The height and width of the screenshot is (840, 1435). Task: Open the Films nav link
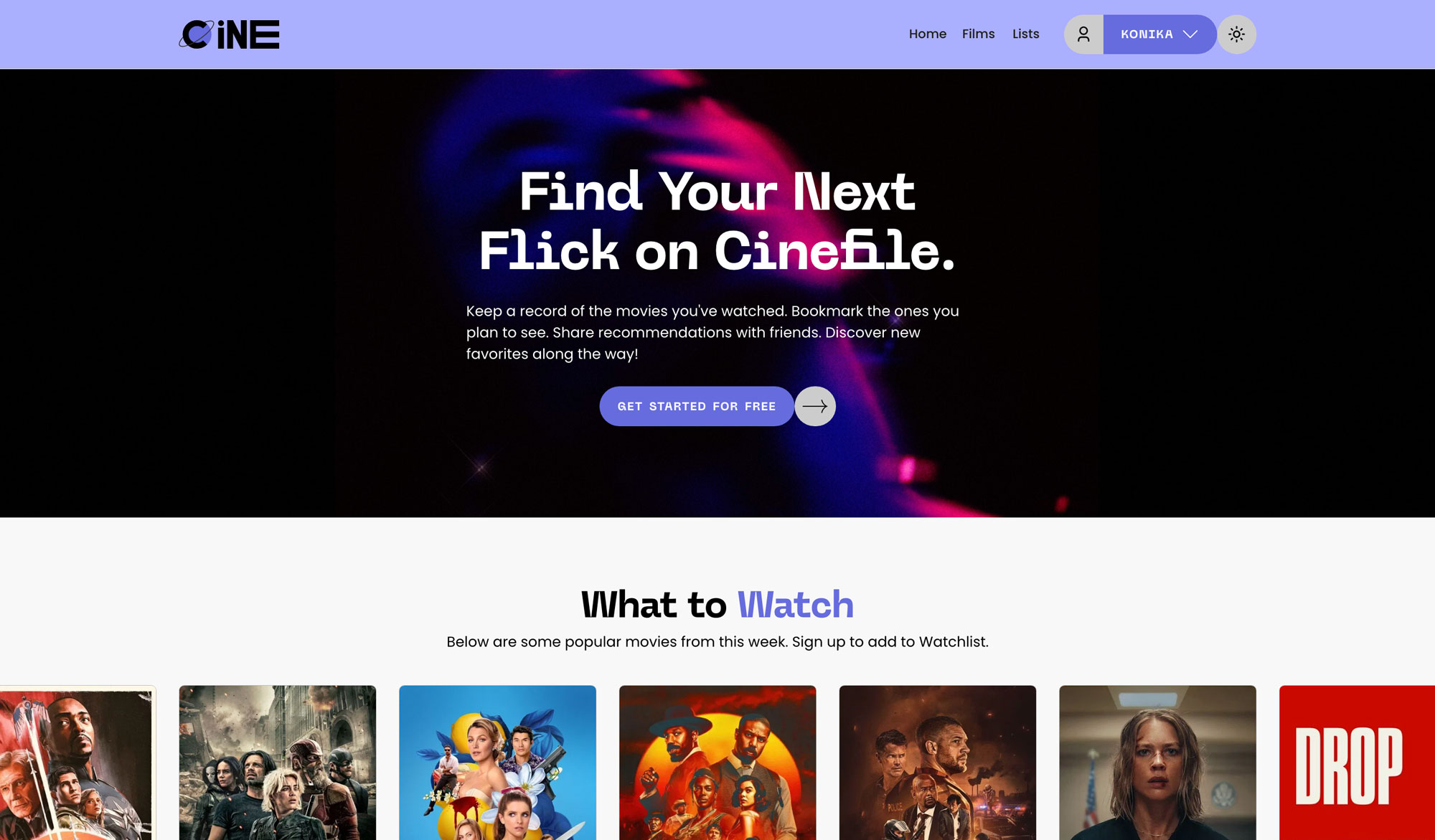978,34
